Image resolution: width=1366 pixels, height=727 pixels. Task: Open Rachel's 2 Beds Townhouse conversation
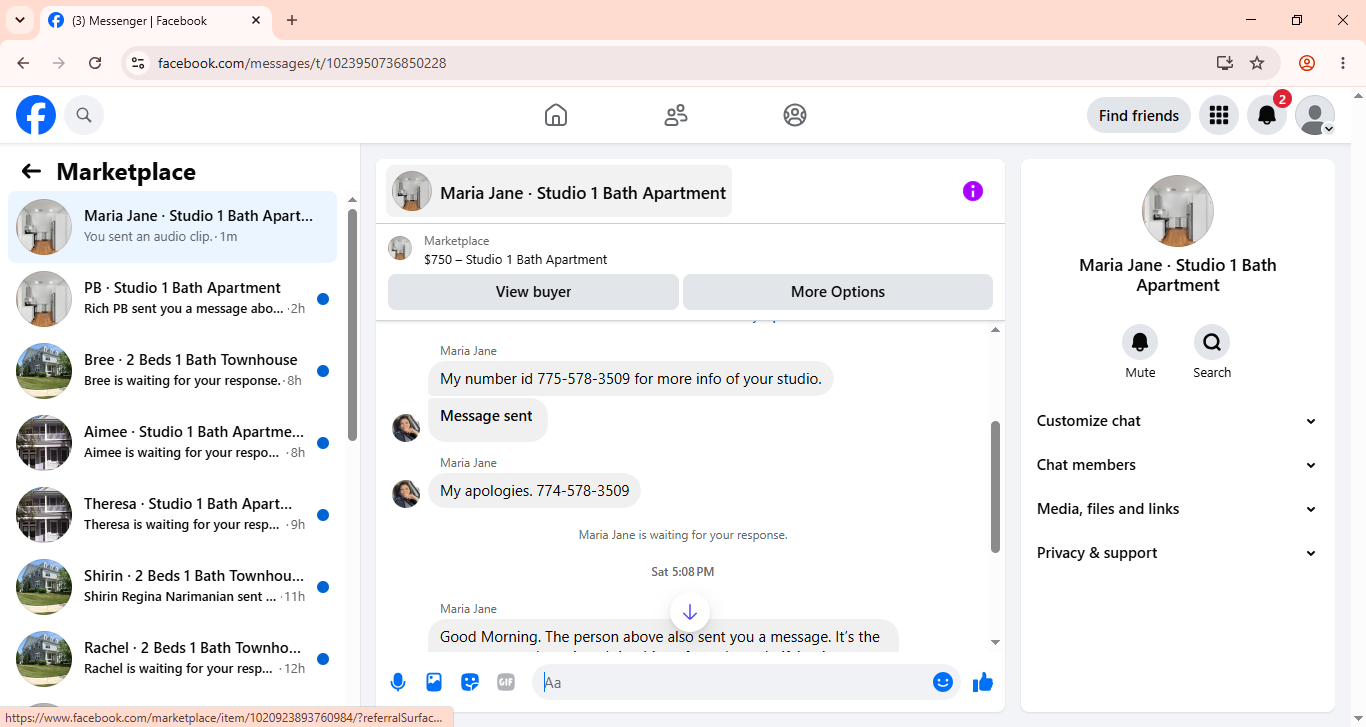pos(172,659)
